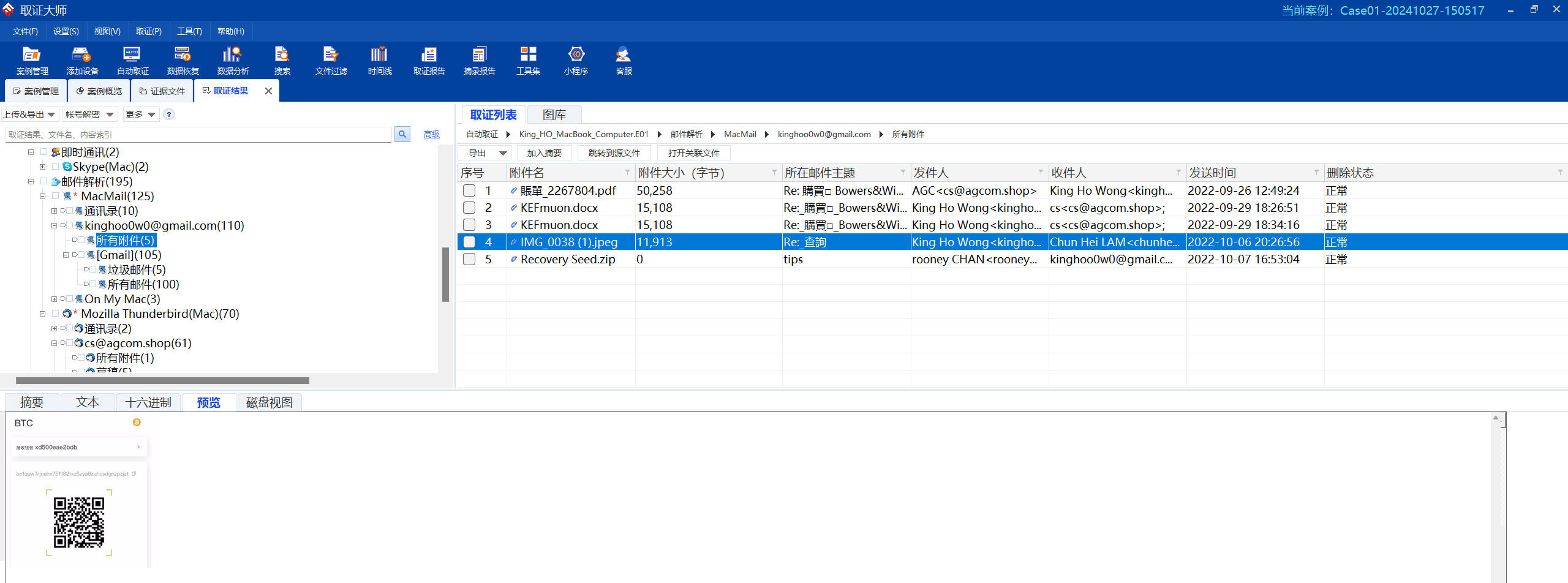Open the 上传&导出 dropdown
Screen dimensions: 1568x583
[29, 115]
